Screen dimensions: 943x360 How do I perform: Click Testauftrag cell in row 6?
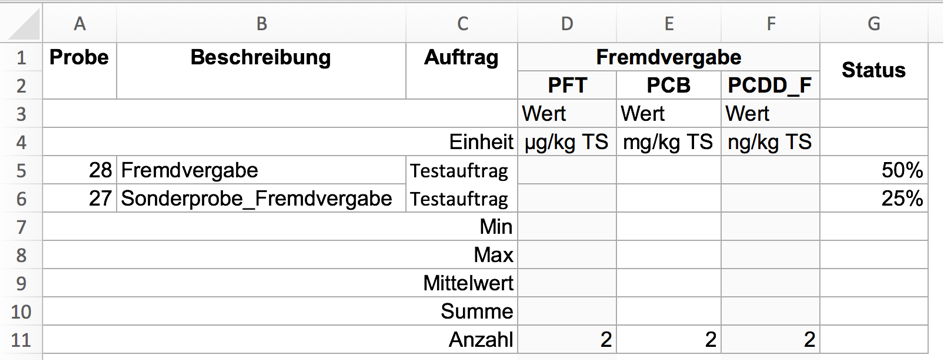coord(461,198)
